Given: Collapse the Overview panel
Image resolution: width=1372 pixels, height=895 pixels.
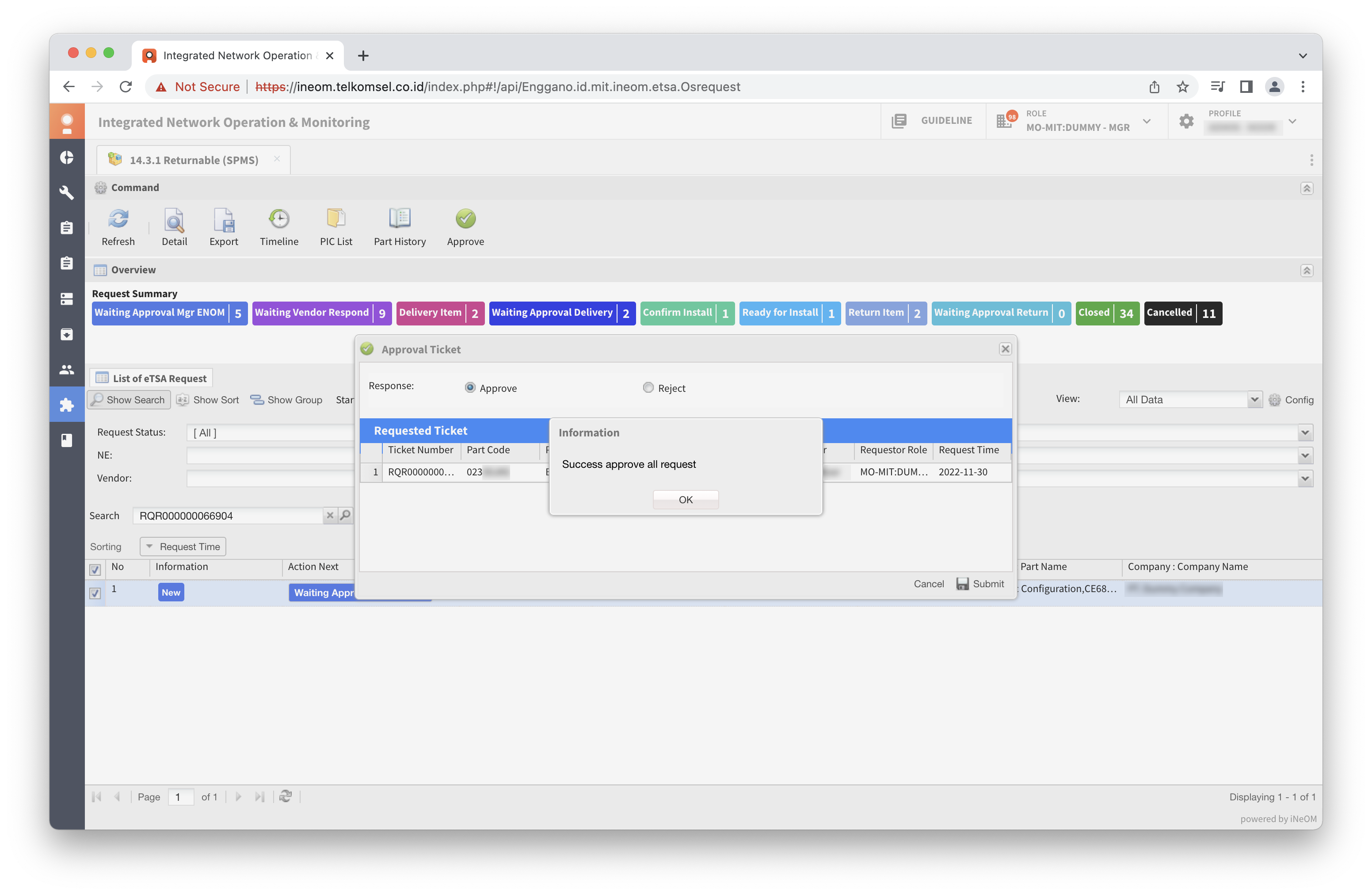Looking at the screenshot, I should point(1306,270).
